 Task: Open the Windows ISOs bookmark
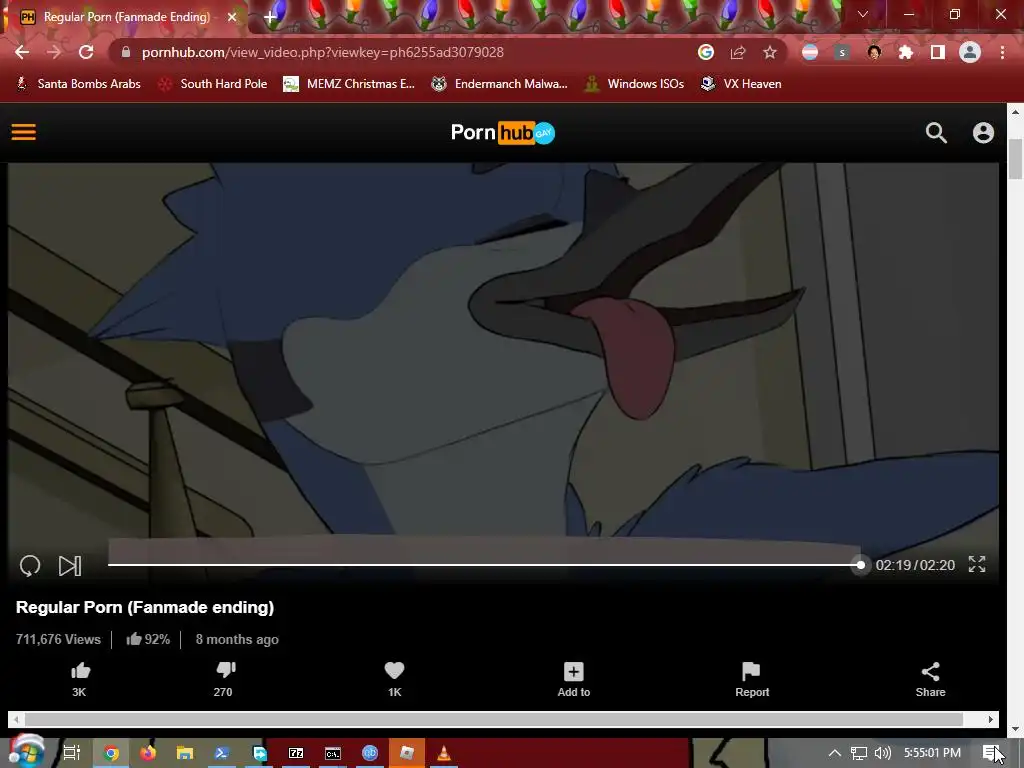(634, 84)
